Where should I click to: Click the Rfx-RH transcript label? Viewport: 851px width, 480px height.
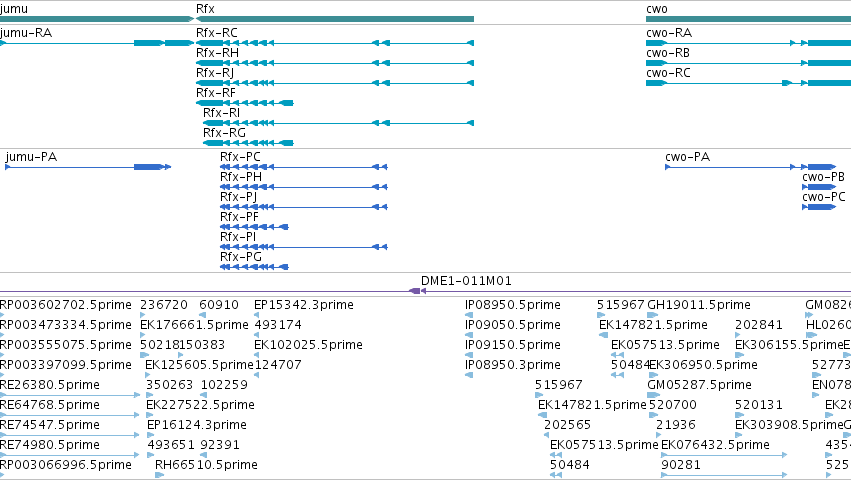pos(217,53)
